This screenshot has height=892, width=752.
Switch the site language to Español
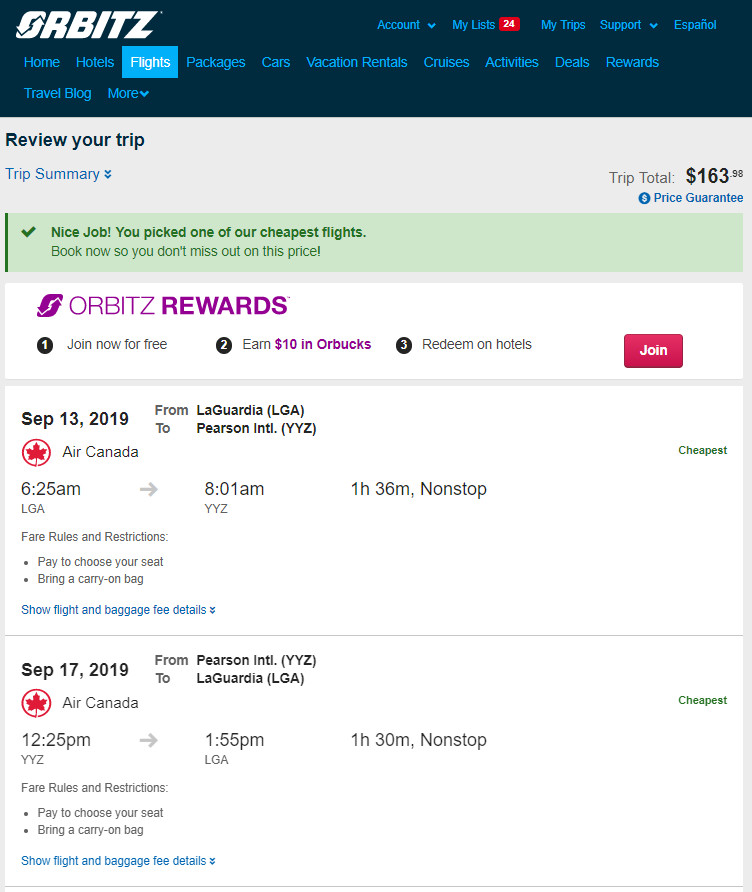(x=695, y=25)
